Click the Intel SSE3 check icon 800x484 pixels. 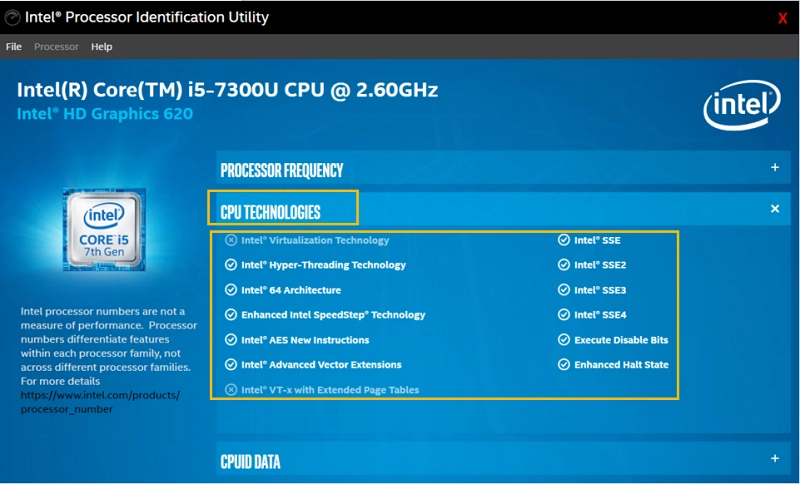click(564, 290)
